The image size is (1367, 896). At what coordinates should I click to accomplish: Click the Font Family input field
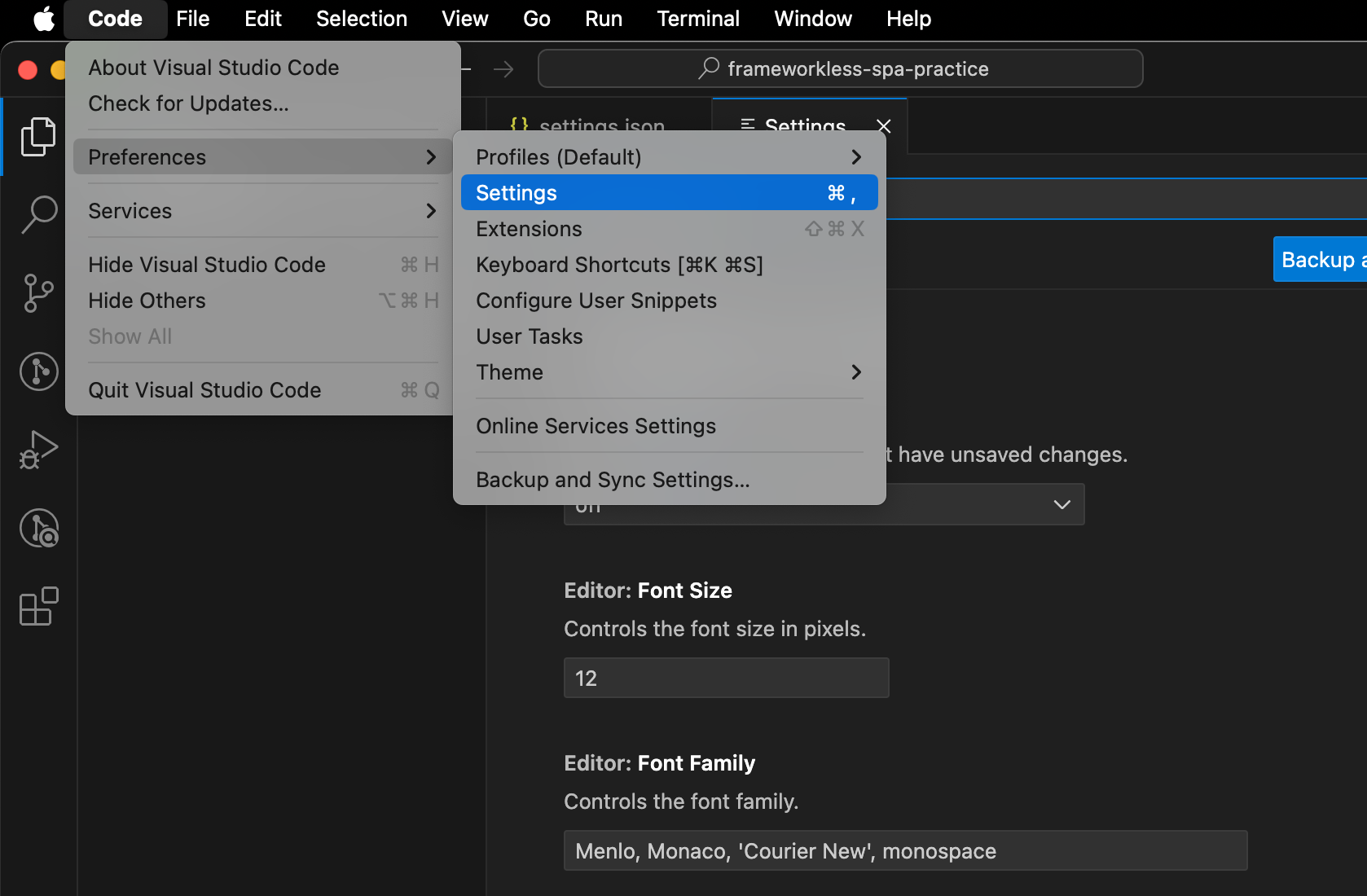click(905, 850)
